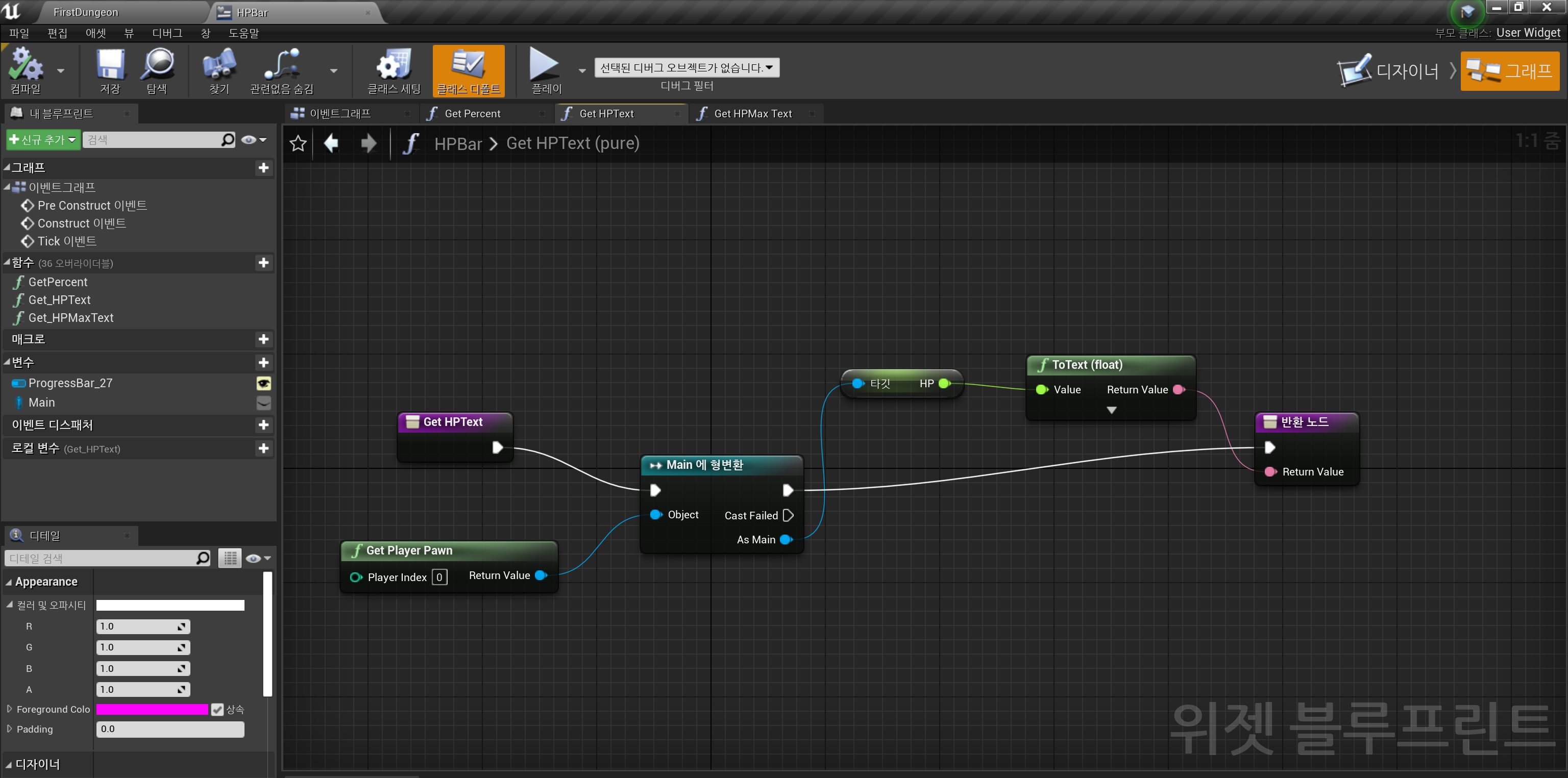This screenshot has height=778, width=1568.
Task: Open the 디버그 menu in menu bar
Action: click(x=167, y=33)
